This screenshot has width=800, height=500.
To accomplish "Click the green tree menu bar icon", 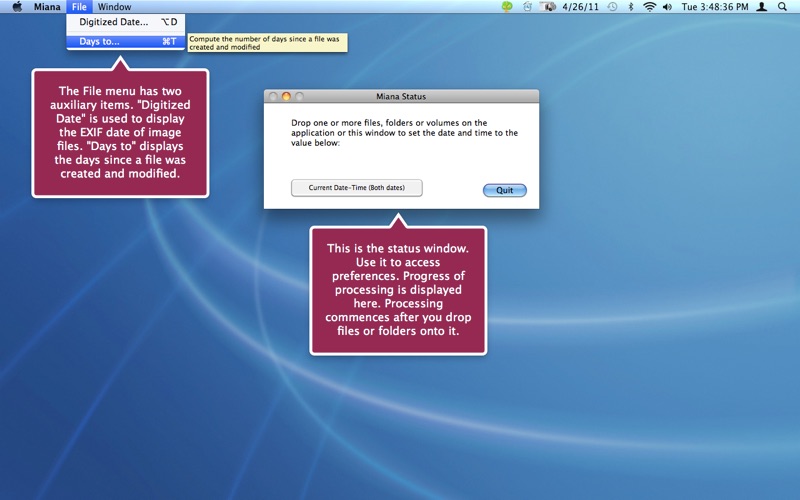I will click(507, 7).
